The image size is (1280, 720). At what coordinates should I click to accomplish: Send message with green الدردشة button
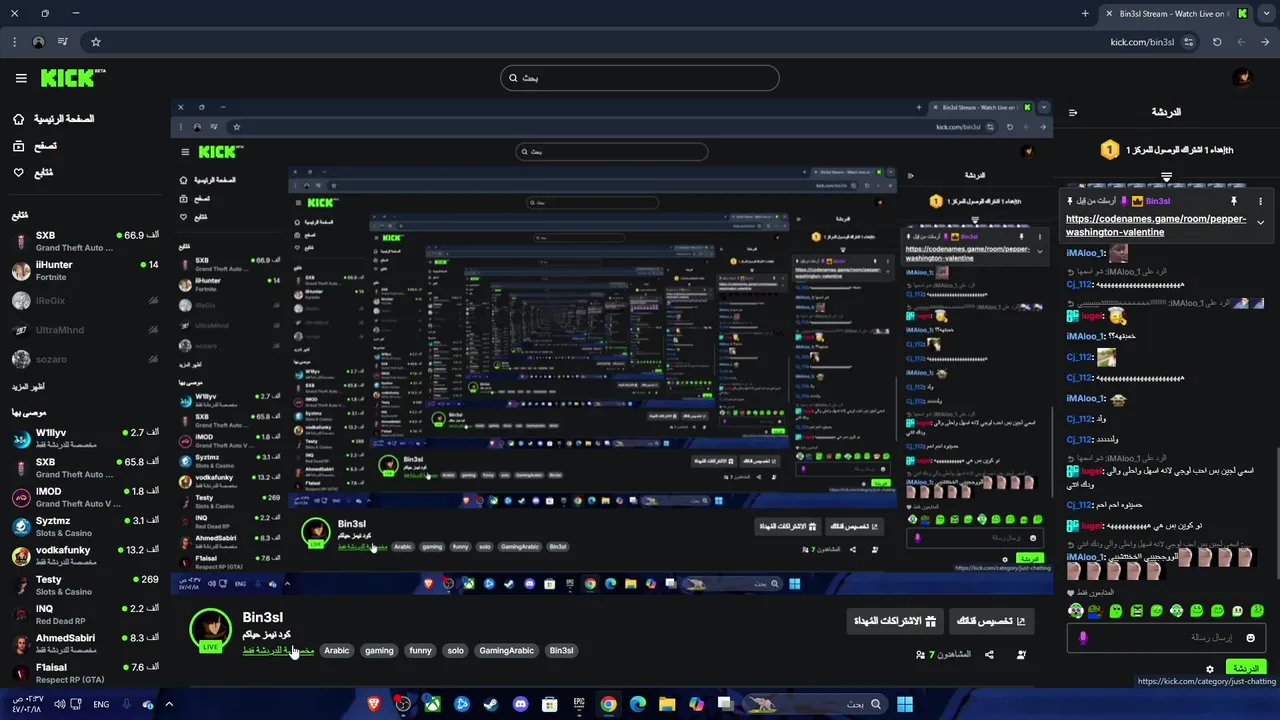[x=1245, y=668]
